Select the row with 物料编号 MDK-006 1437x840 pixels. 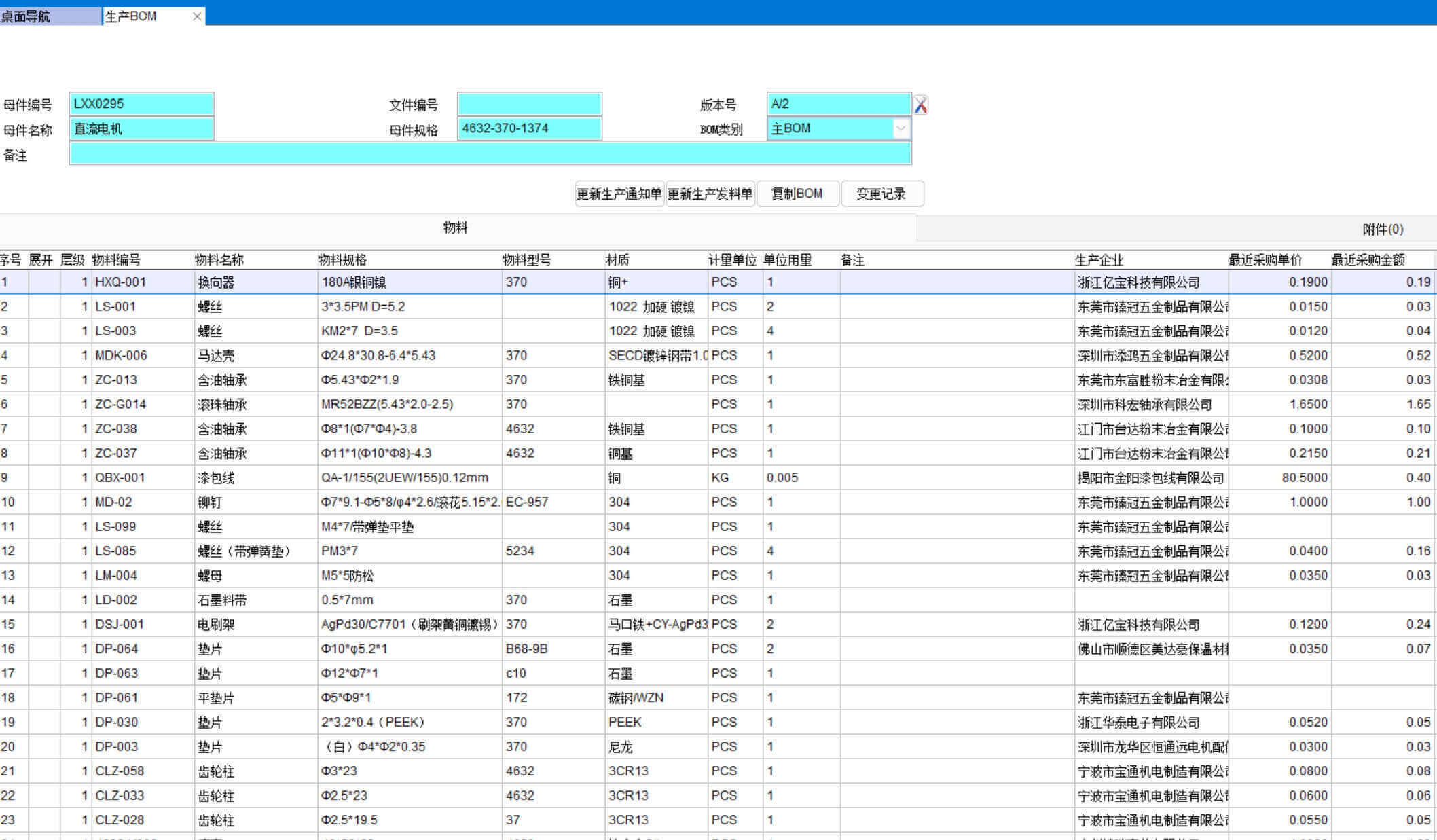pyautogui.click(x=121, y=355)
